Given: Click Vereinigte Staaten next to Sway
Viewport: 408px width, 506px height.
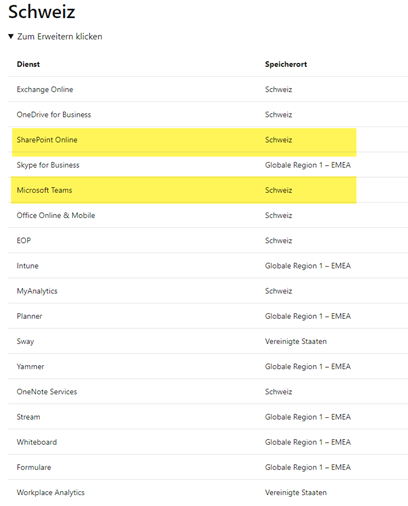Looking at the screenshot, I should coord(296,341).
